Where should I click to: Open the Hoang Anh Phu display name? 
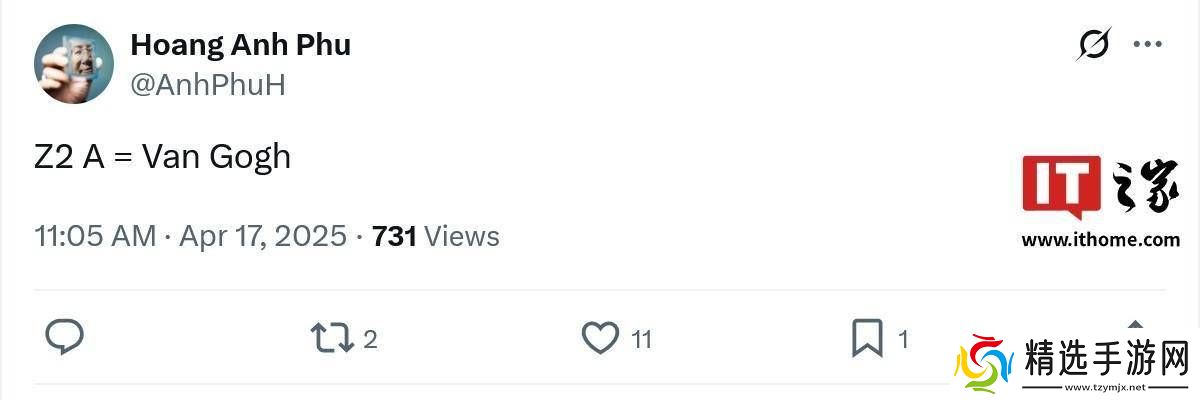point(240,45)
